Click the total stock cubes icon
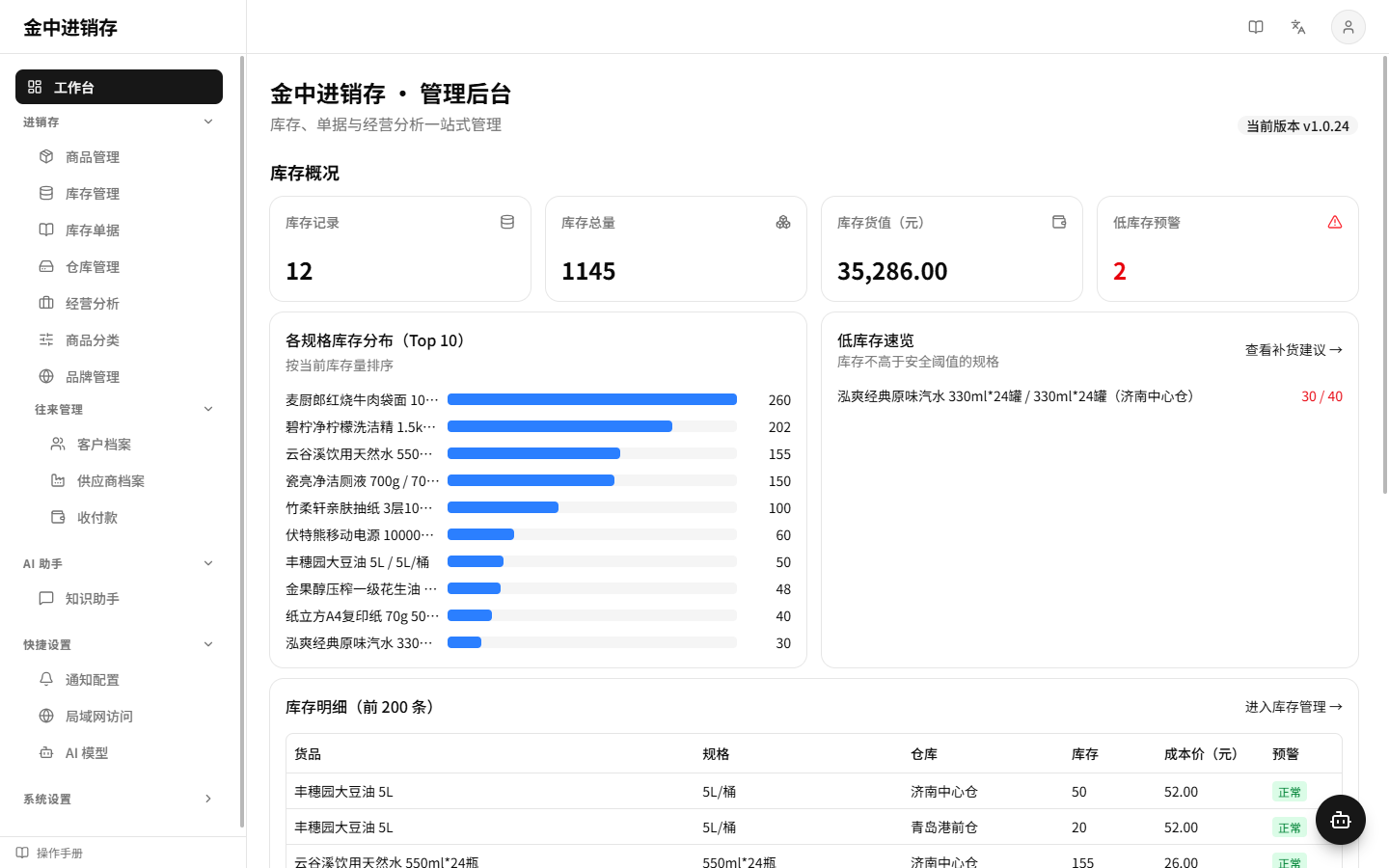1389x868 pixels. coord(783,222)
